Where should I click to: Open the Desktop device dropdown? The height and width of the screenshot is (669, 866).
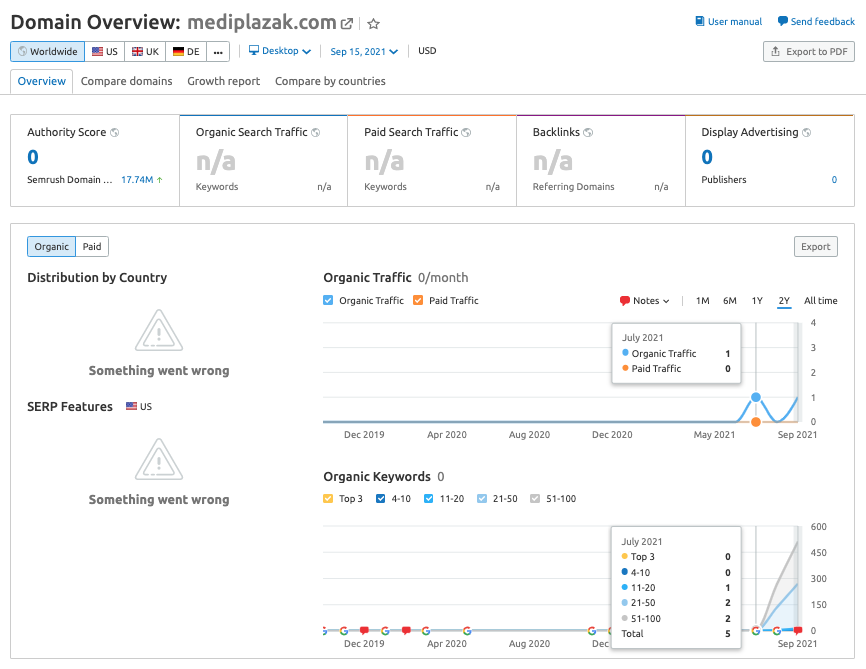tap(279, 51)
